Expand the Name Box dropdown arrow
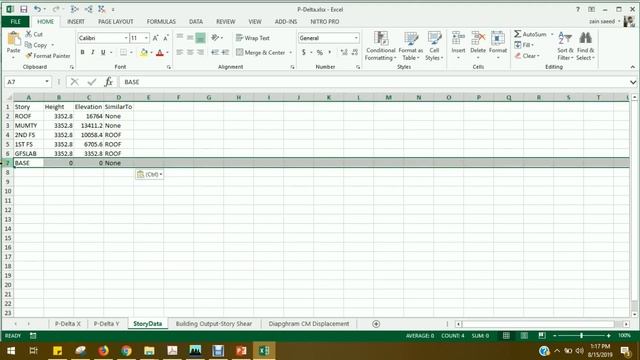 47,82
